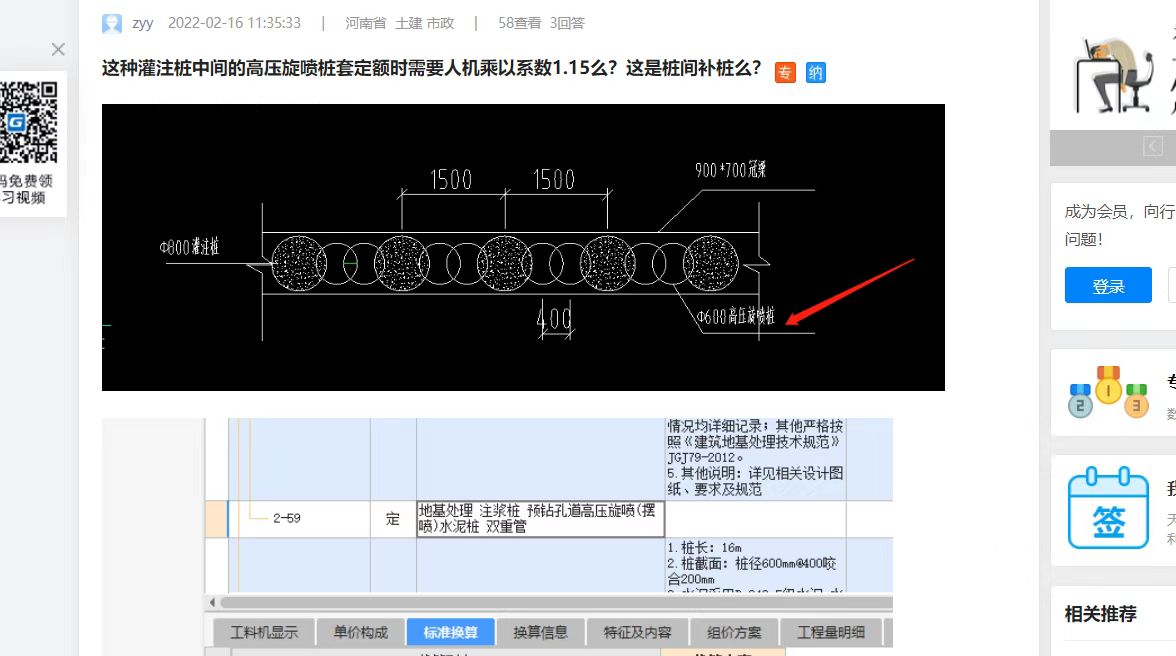Click the 定 type cell in row 2-59
1176x656 pixels.
click(x=393, y=519)
